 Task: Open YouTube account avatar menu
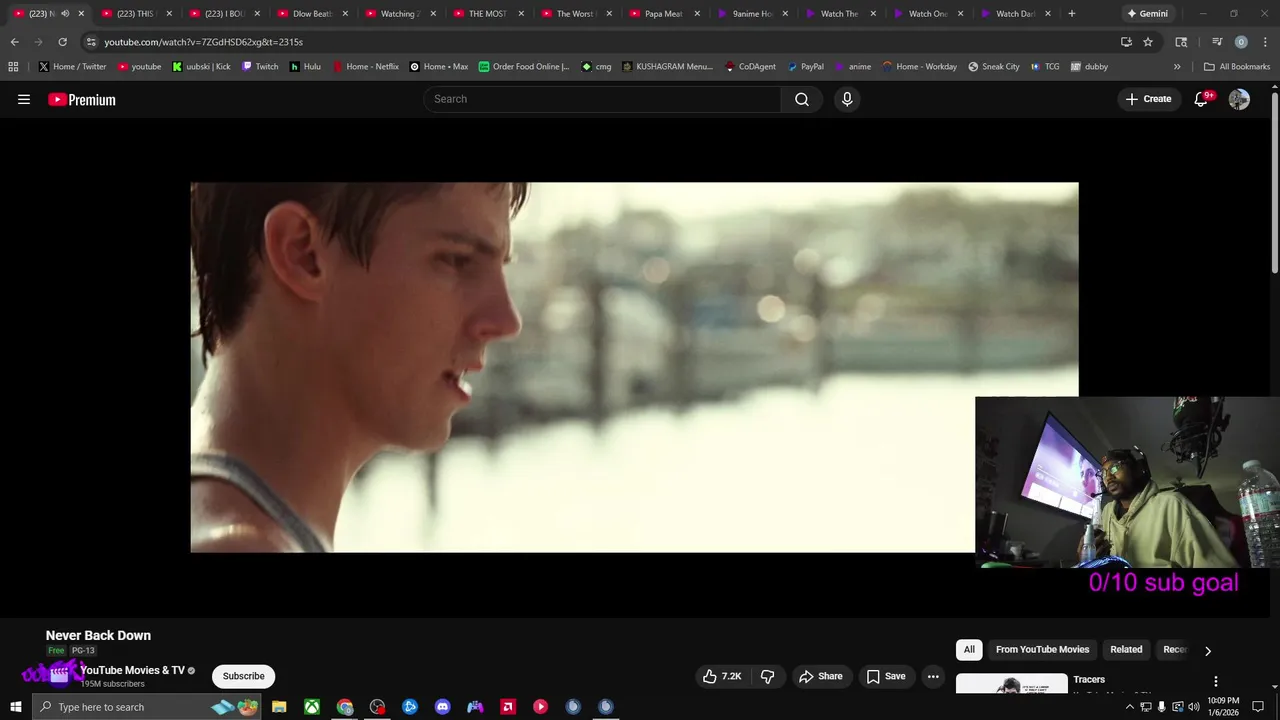pos(1239,99)
